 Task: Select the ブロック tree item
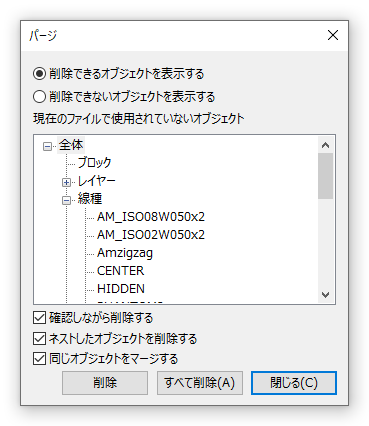[94, 163]
